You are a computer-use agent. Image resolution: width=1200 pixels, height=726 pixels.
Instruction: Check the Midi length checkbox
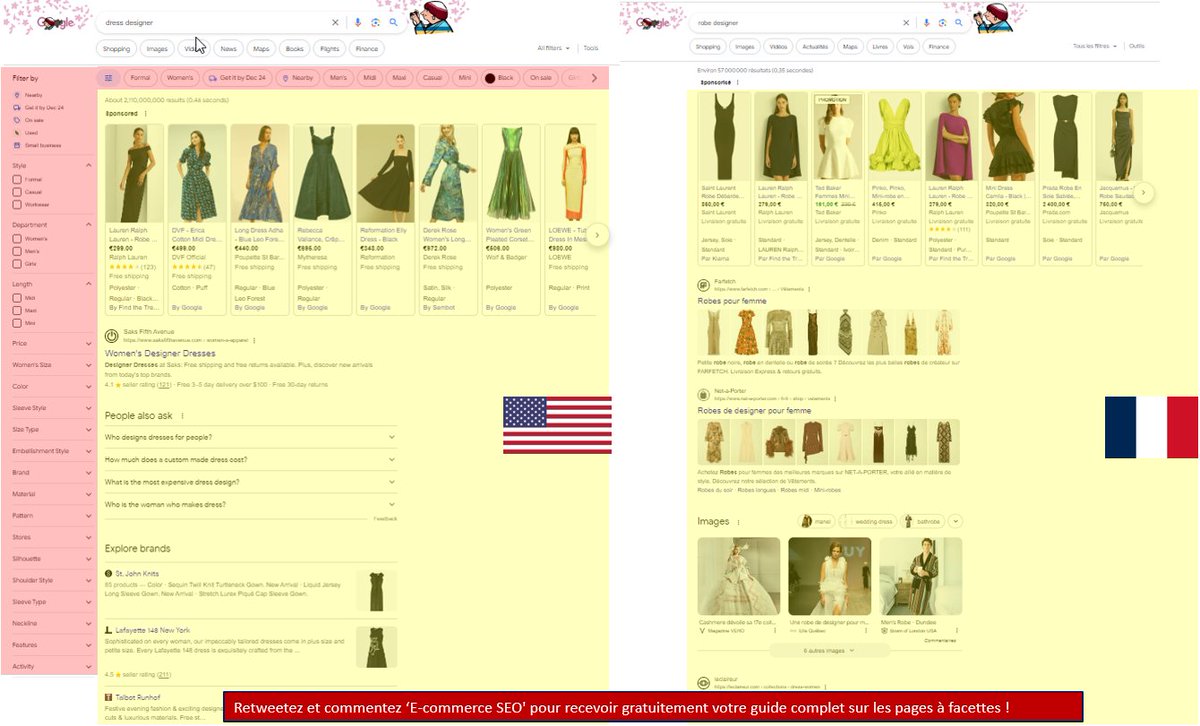pos(17,299)
